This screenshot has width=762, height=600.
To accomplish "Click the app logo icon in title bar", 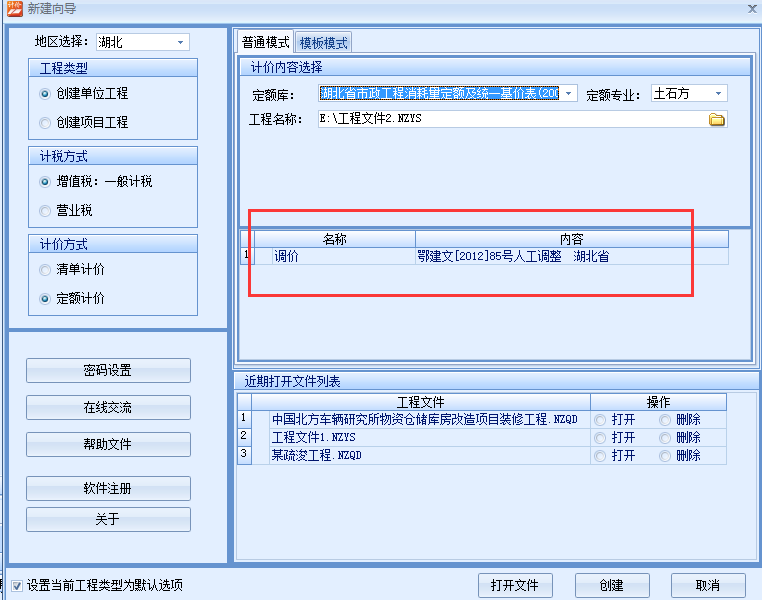I will (x=13, y=8).
